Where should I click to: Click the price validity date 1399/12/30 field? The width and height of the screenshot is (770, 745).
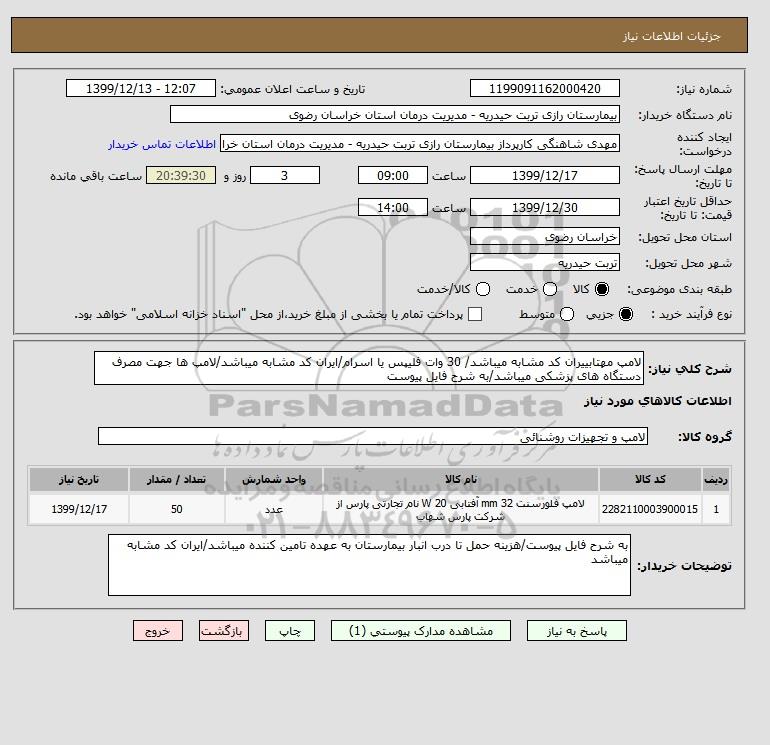(545, 207)
